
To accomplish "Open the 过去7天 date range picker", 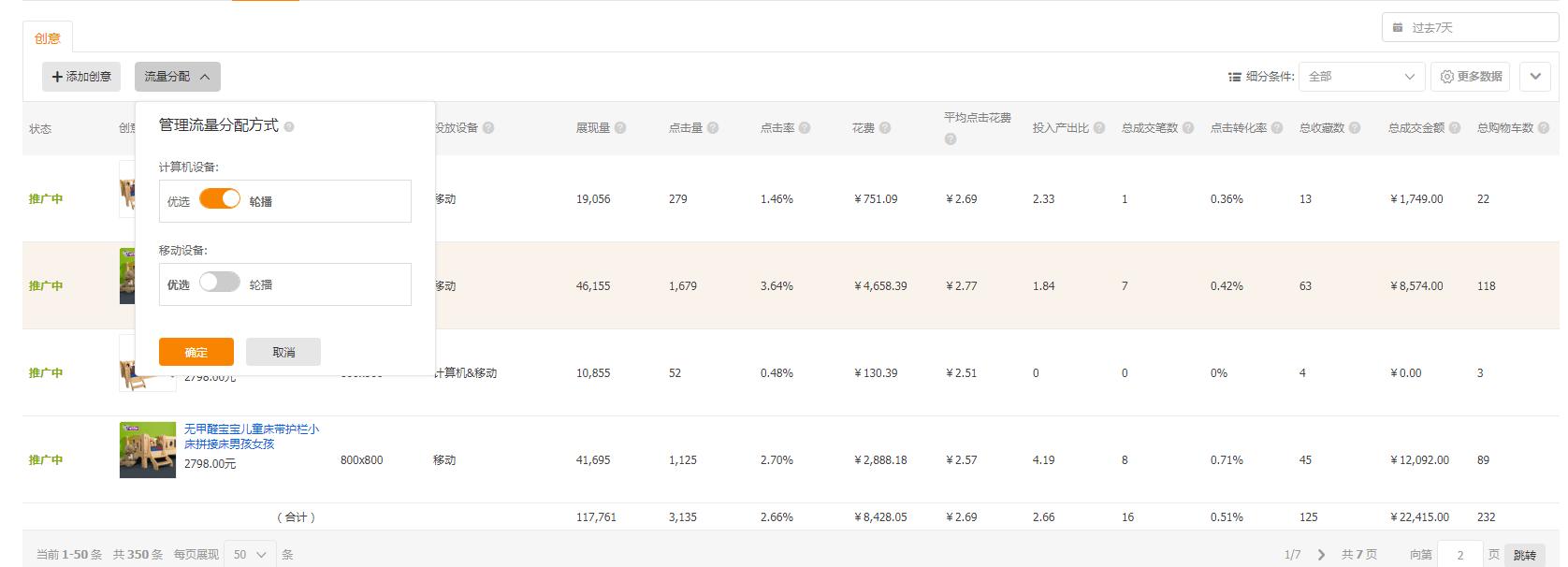I will [x=1470, y=27].
